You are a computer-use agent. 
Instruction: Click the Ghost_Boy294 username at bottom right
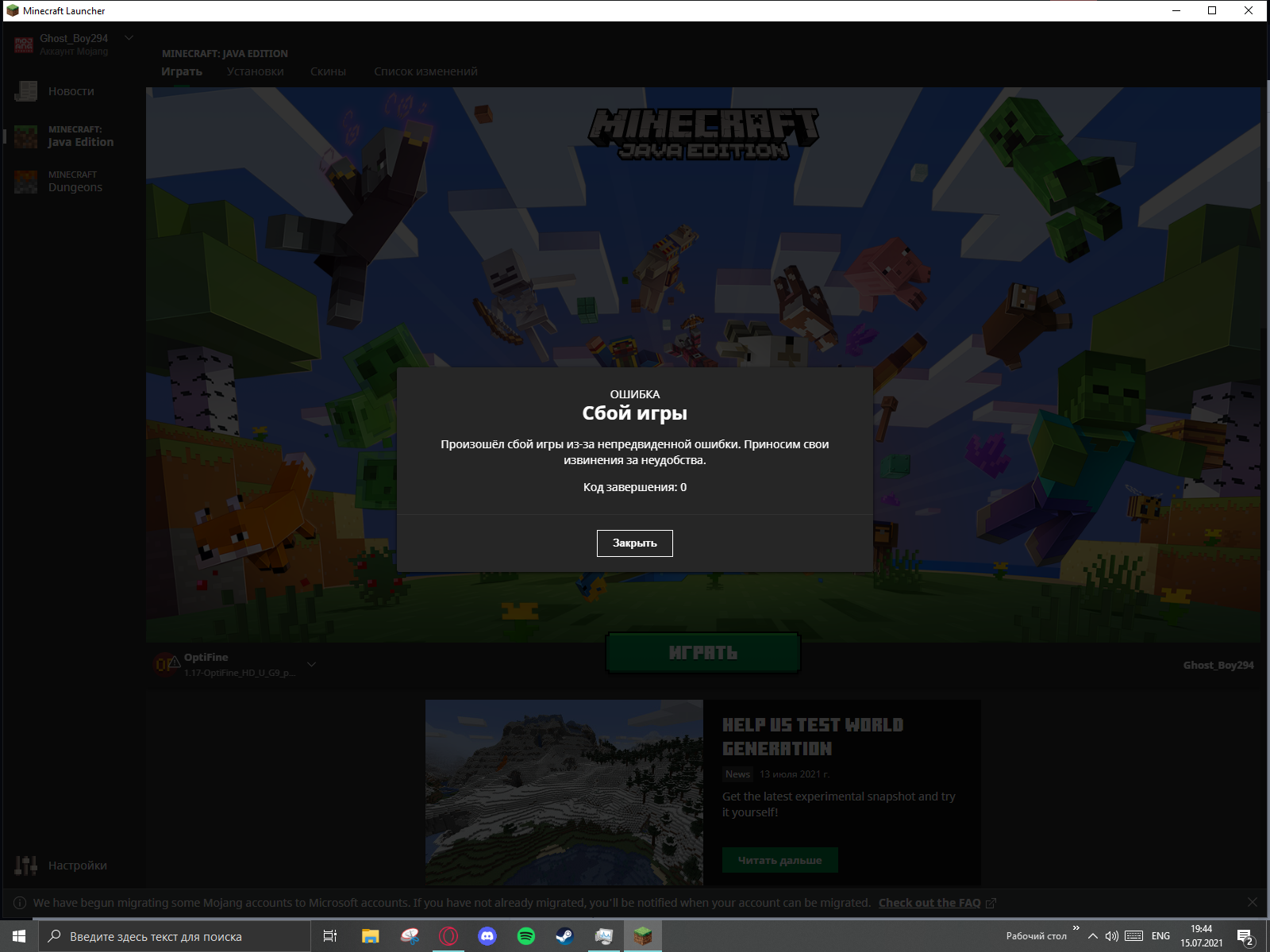[1218, 666]
